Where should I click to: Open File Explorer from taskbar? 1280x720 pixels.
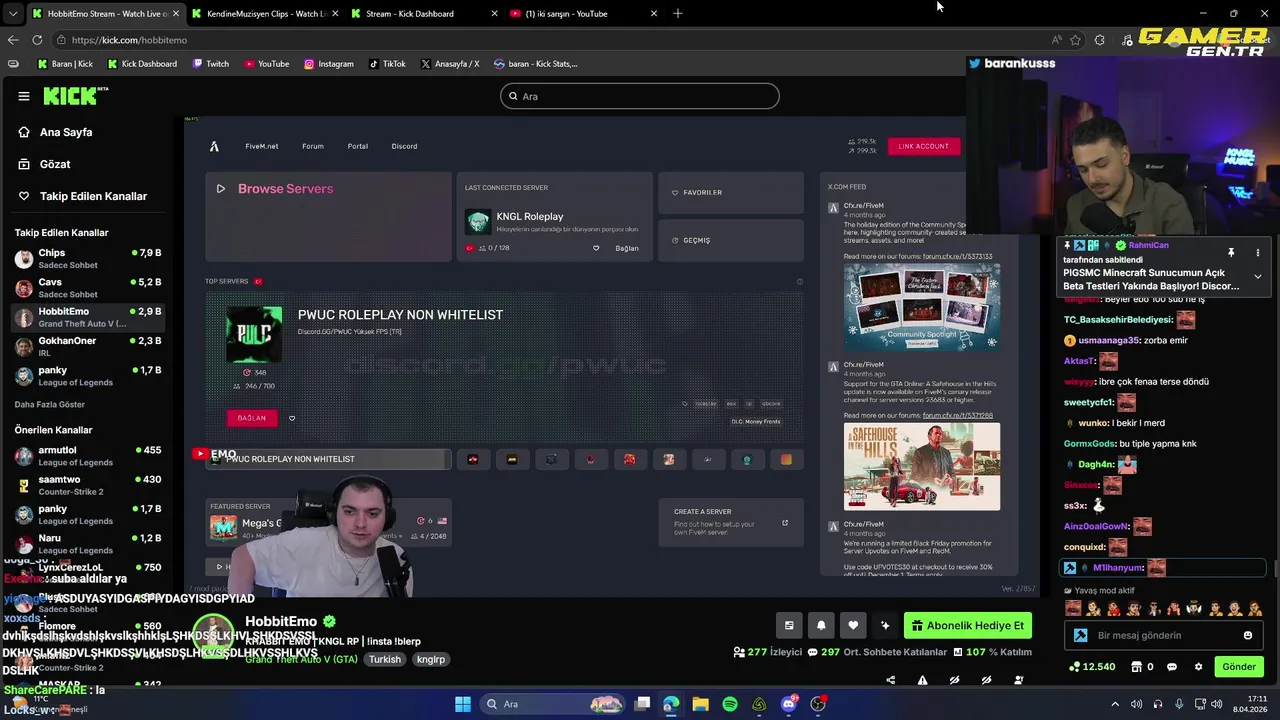pos(700,704)
